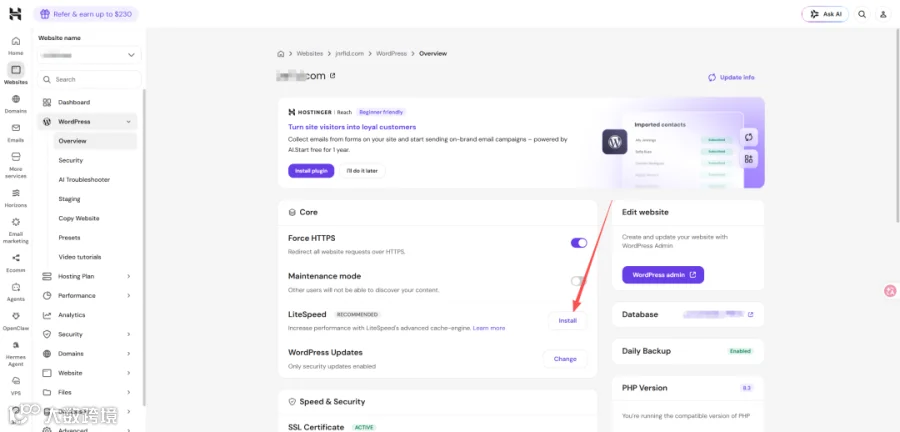Open Ecomm in the left rail

pyautogui.click(x=15, y=263)
